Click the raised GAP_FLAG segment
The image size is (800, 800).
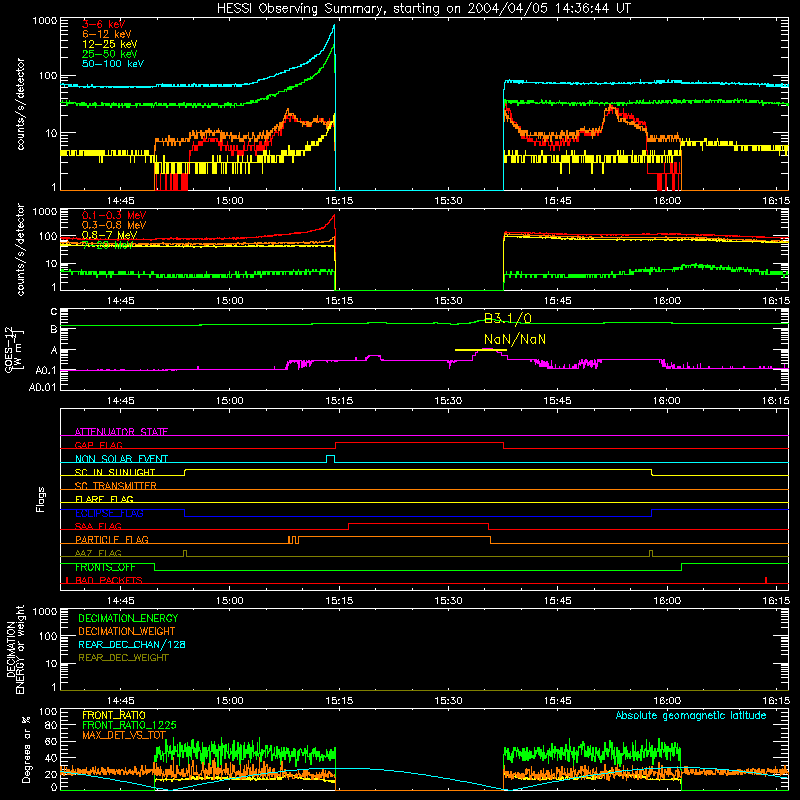point(419,443)
